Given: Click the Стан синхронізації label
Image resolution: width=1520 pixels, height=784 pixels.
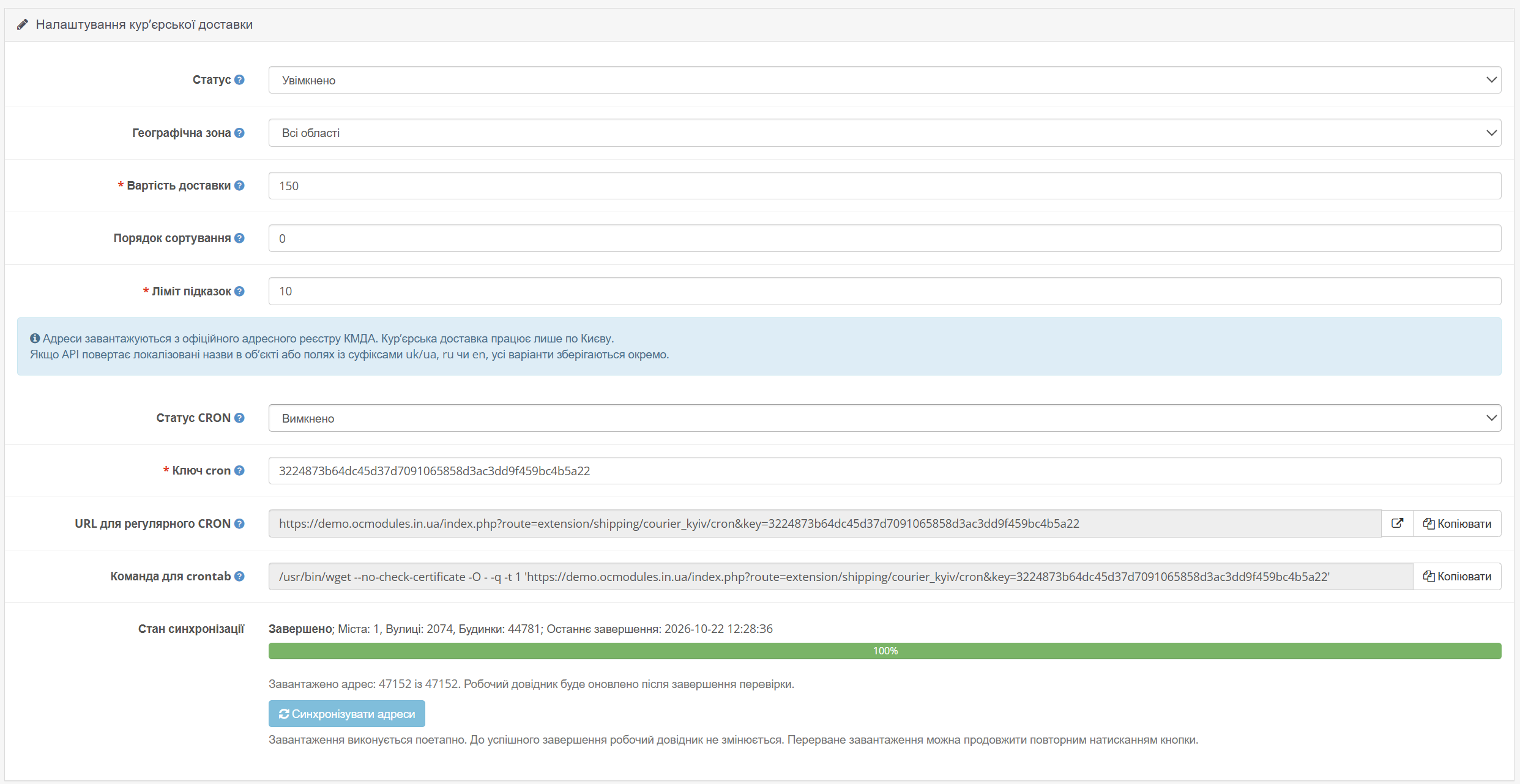Looking at the screenshot, I should coord(191,629).
